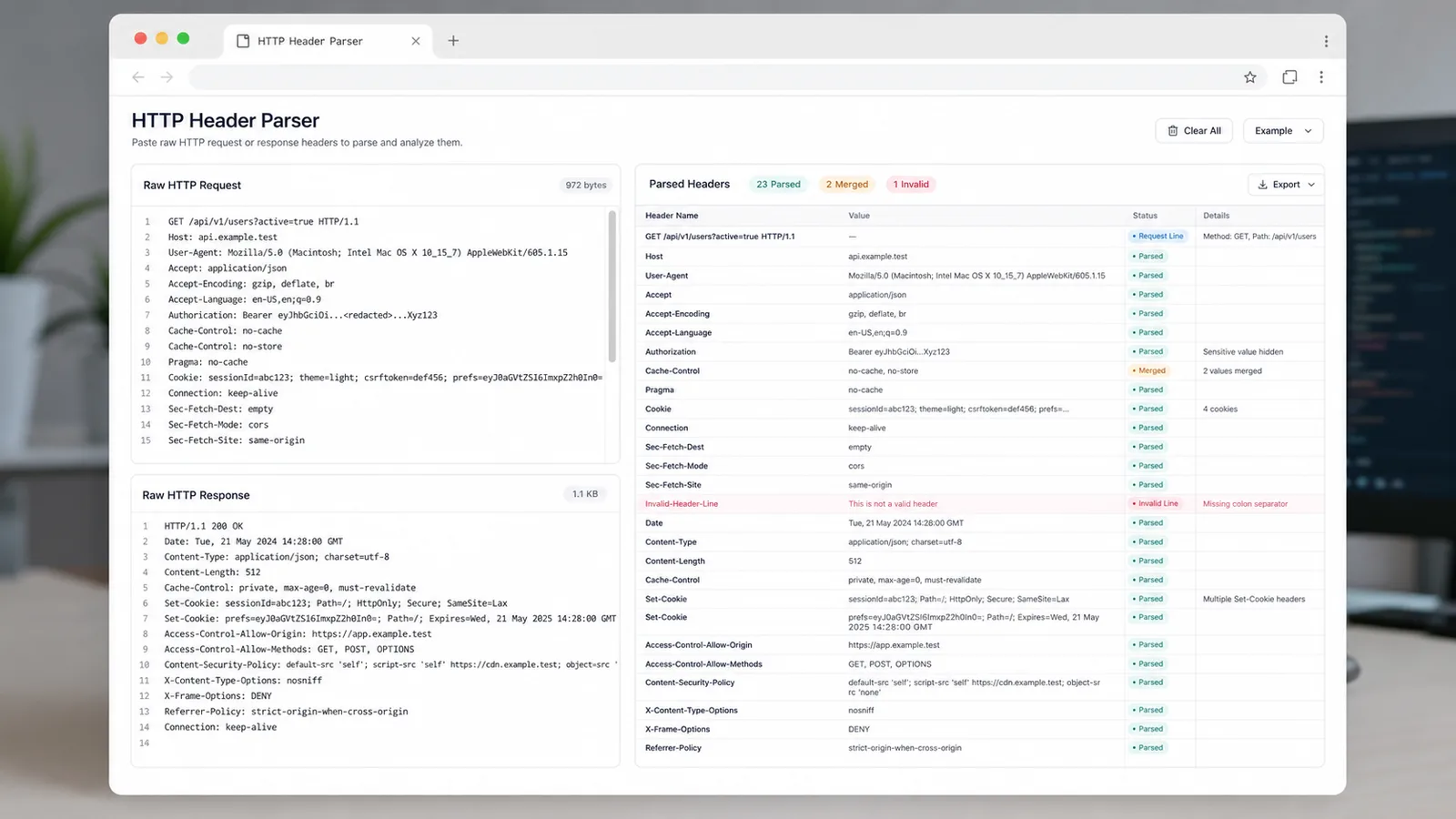The width and height of the screenshot is (1456, 819).
Task: Click inside the Raw HTTP Request editor
Action: click(x=375, y=335)
